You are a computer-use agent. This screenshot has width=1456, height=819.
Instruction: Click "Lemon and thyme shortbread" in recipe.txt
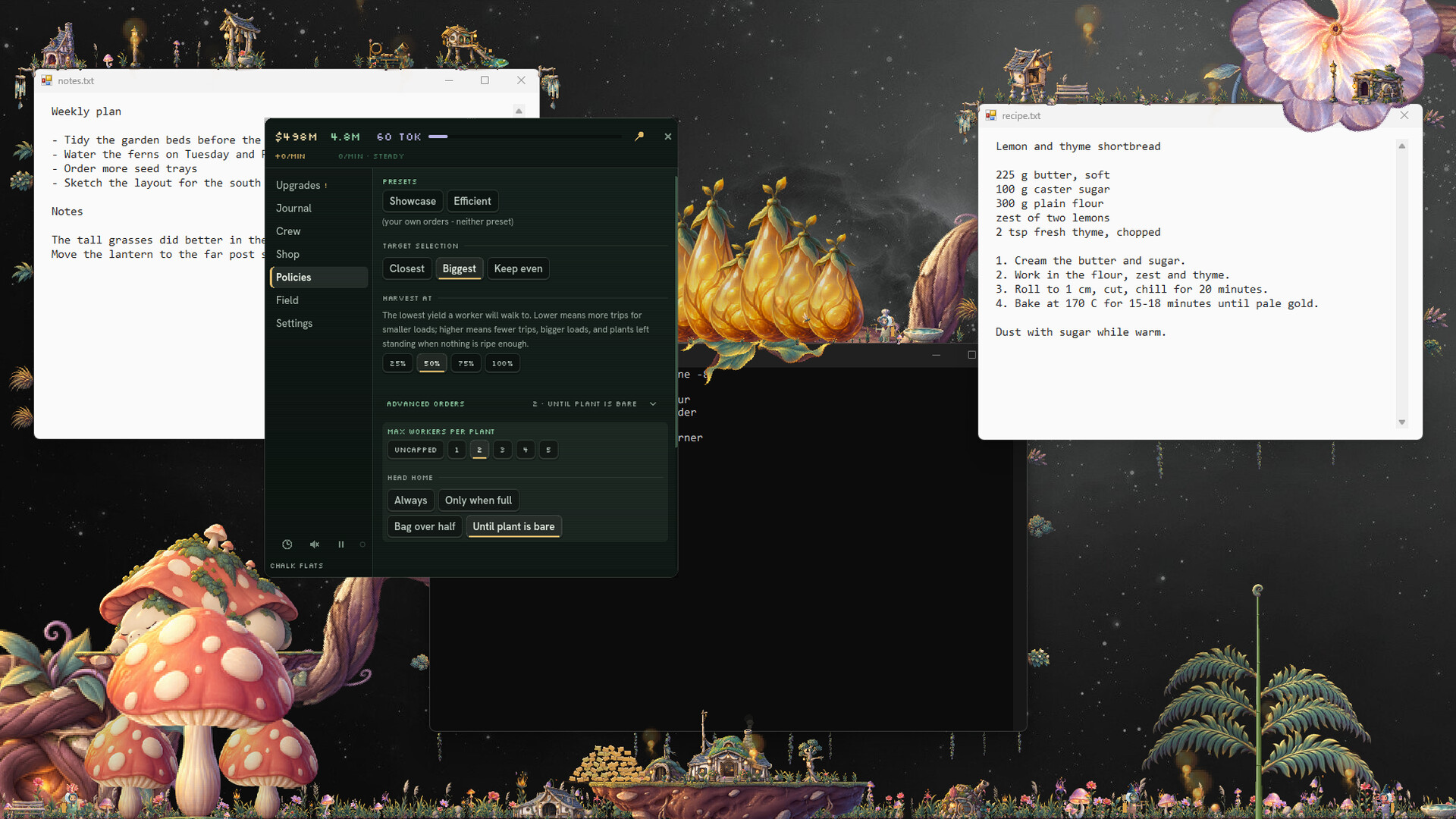(1078, 146)
